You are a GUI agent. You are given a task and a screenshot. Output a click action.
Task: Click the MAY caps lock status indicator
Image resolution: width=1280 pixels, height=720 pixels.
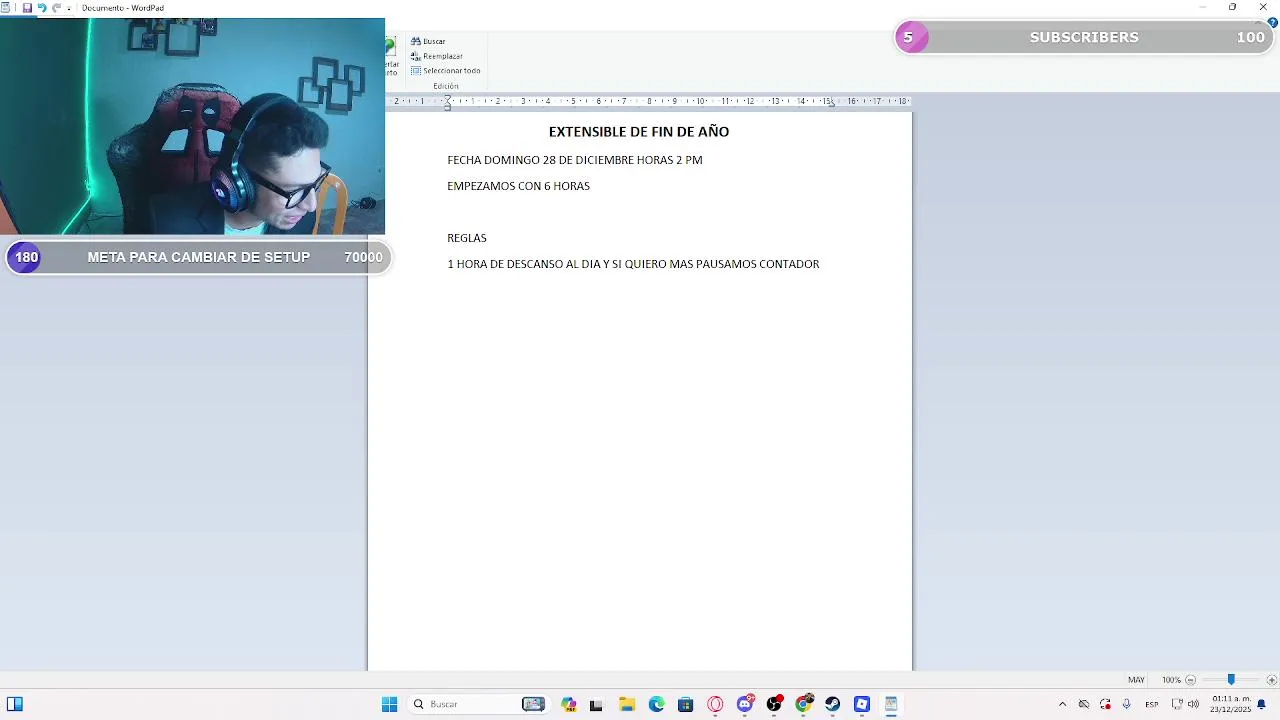tap(1136, 680)
